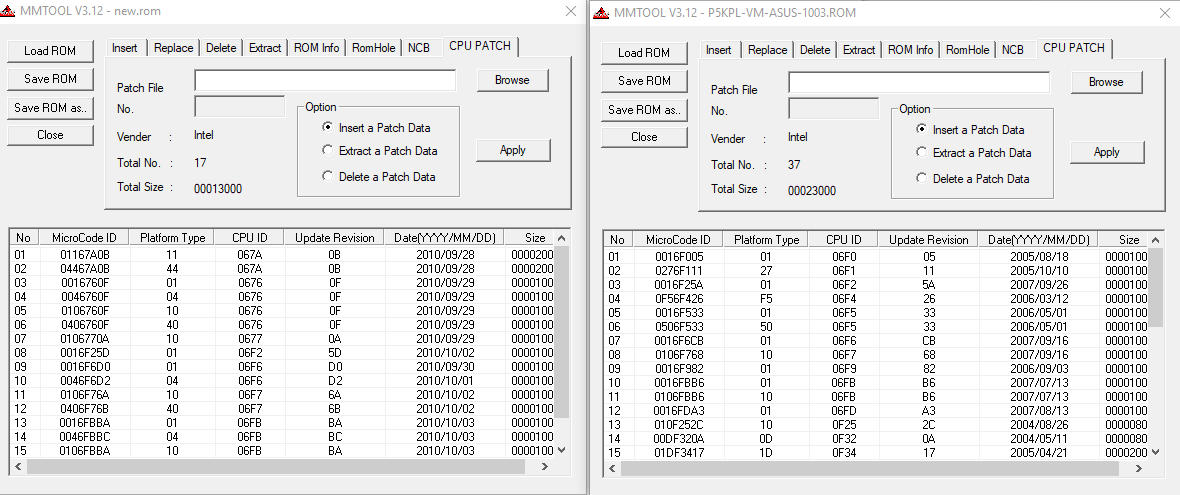Click Close button in new.rom window

pos(50,135)
